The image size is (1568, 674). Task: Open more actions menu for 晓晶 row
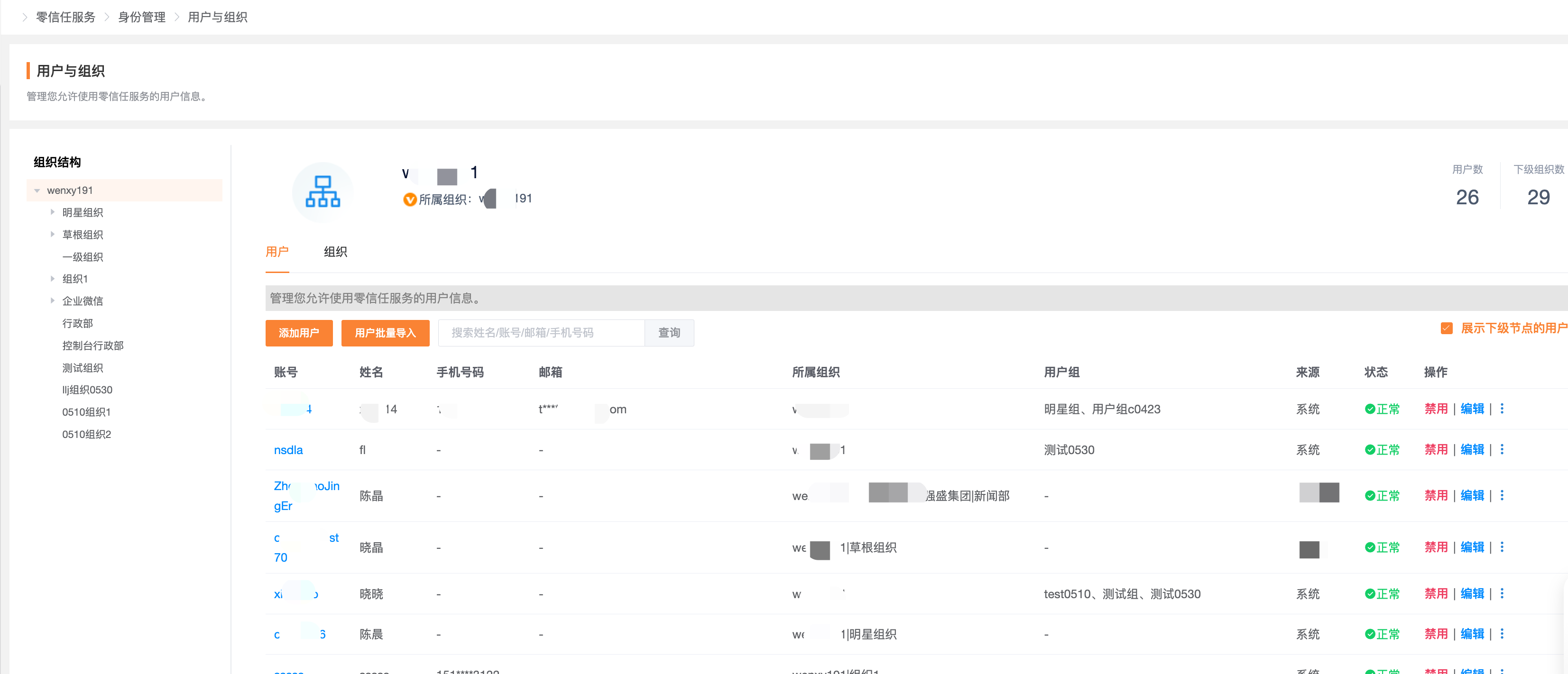(x=1502, y=547)
